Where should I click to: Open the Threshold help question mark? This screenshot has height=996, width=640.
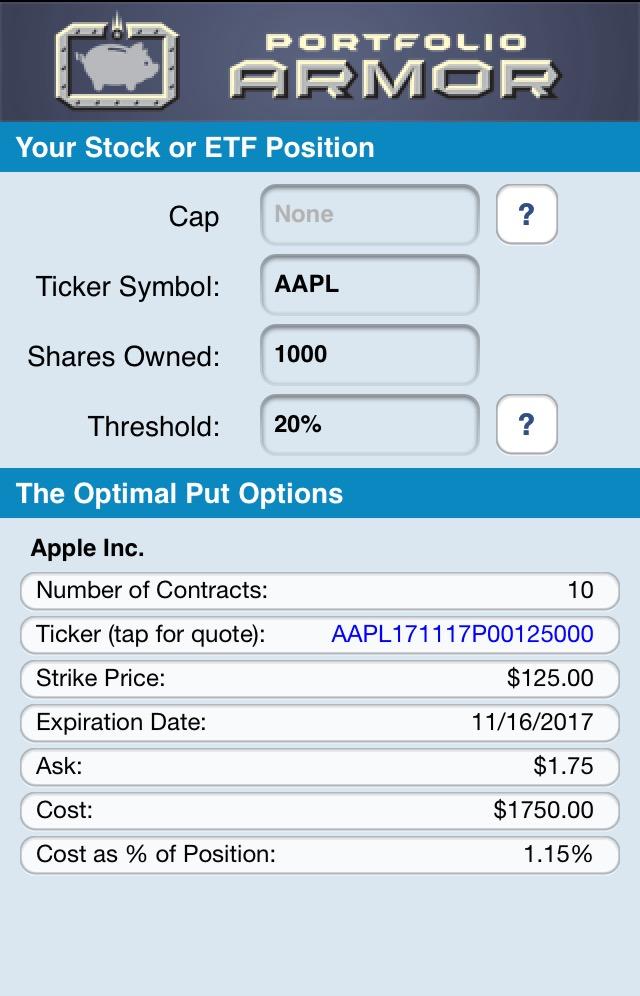click(x=526, y=424)
